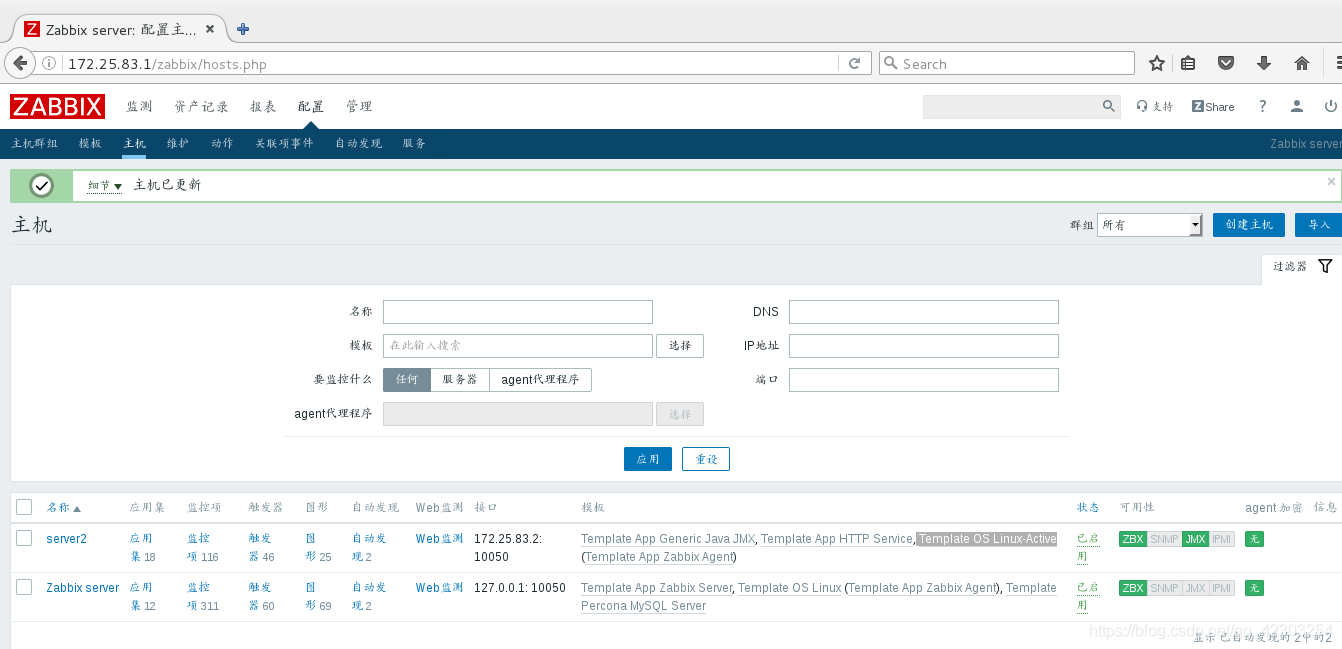This screenshot has width=1342, height=649.
Task: Click the 导入 button
Action: pyautogui.click(x=1318, y=225)
